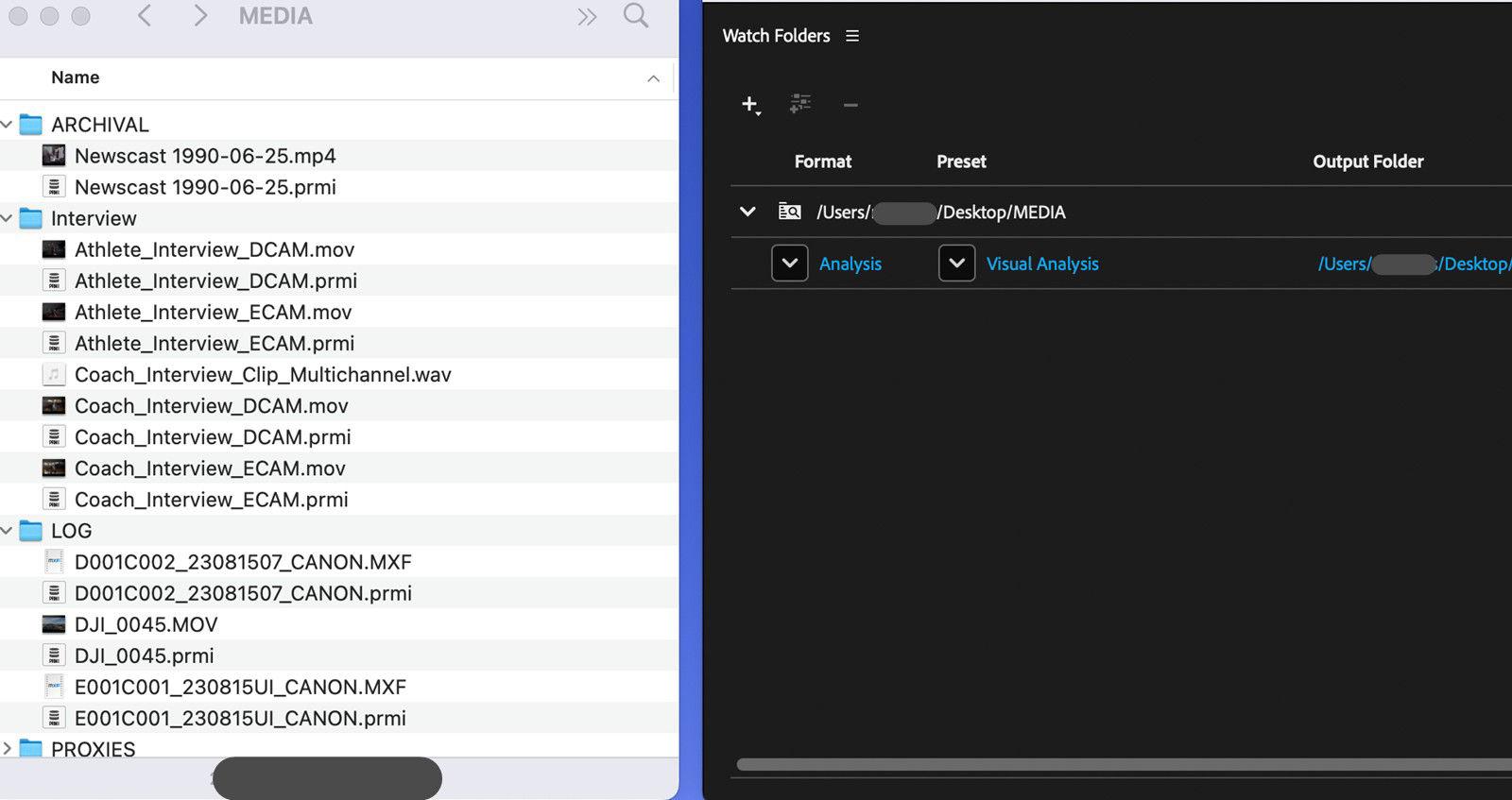Open the Format dropdown next to Analysis
Viewport: 1512px width, 800px height.
[x=790, y=264]
